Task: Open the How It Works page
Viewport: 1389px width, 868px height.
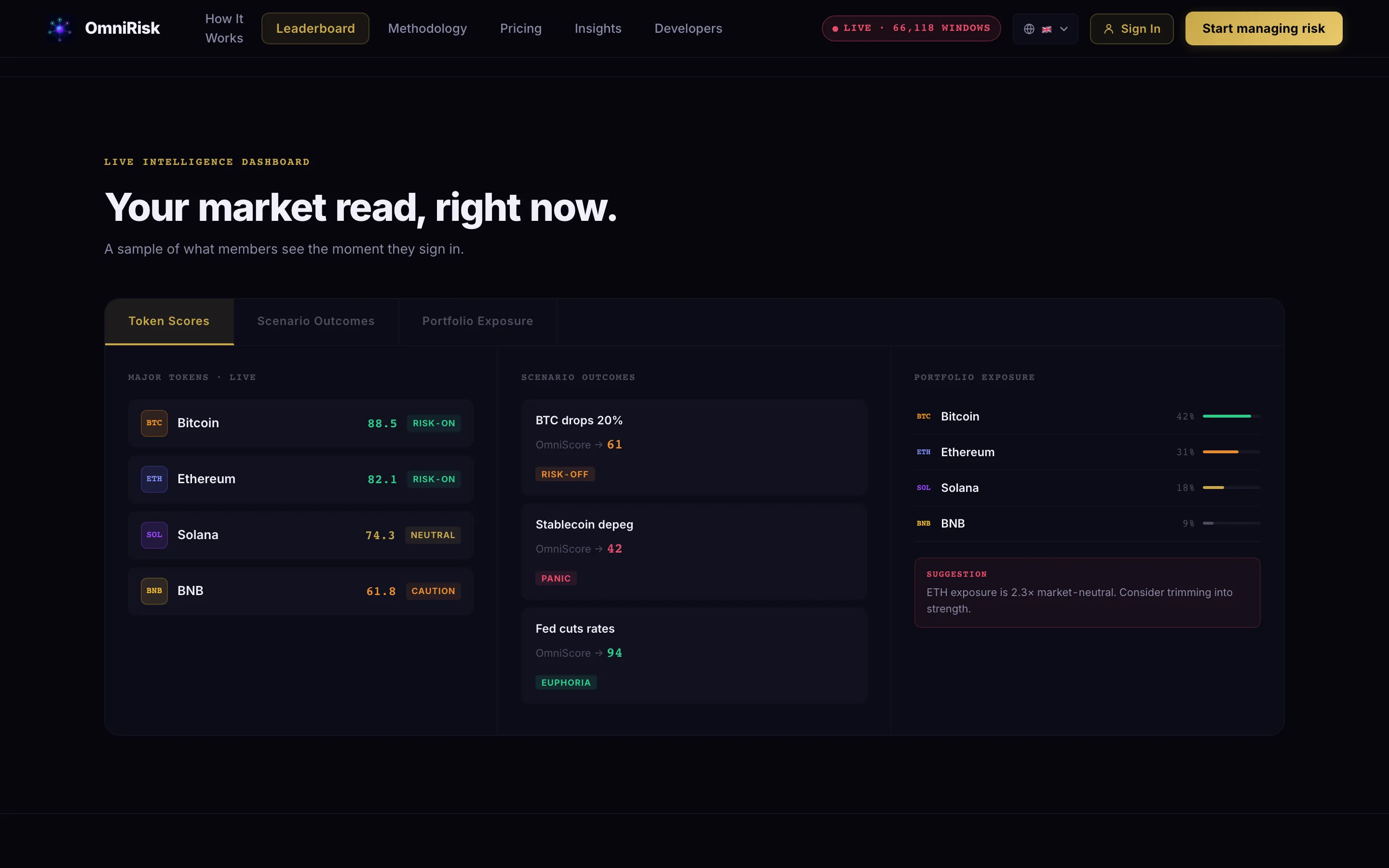Action: coord(224,29)
